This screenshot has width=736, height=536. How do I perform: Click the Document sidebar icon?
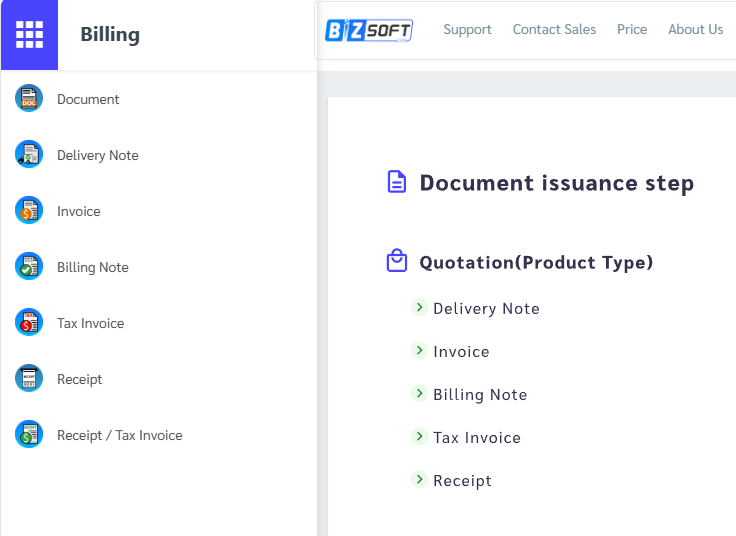click(x=29, y=98)
